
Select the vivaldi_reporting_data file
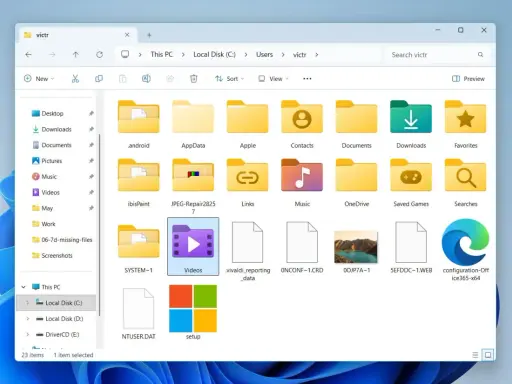click(x=248, y=252)
